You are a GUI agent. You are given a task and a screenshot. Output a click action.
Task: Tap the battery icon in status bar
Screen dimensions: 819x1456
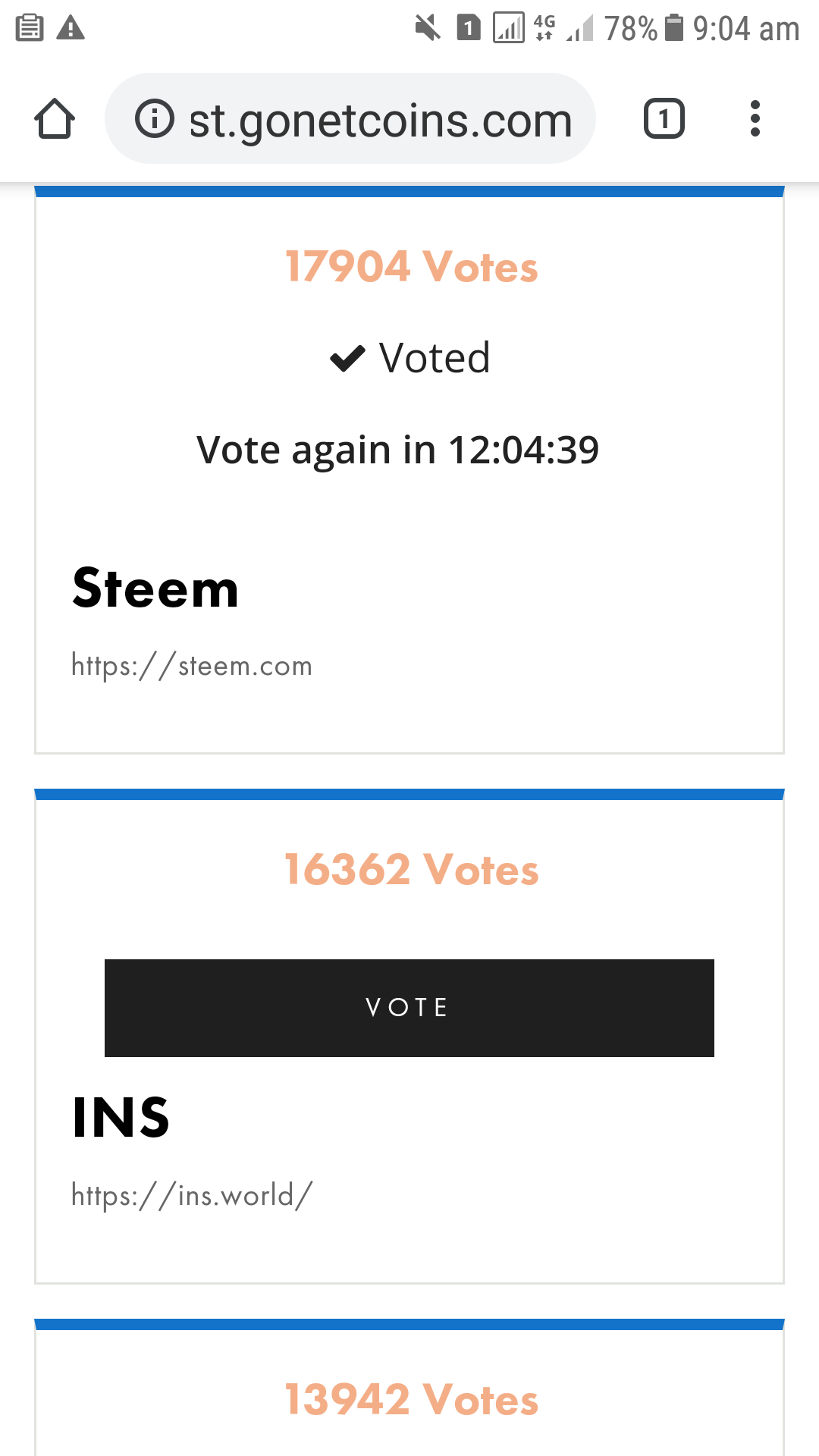pyautogui.click(x=673, y=28)
